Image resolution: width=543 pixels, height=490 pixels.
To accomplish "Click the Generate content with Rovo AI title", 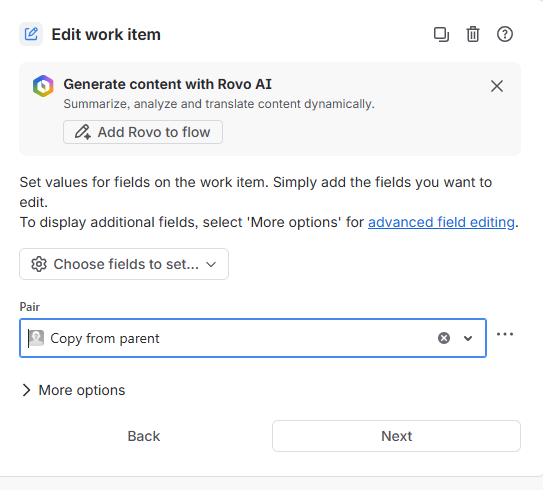I will coord(168,84).
